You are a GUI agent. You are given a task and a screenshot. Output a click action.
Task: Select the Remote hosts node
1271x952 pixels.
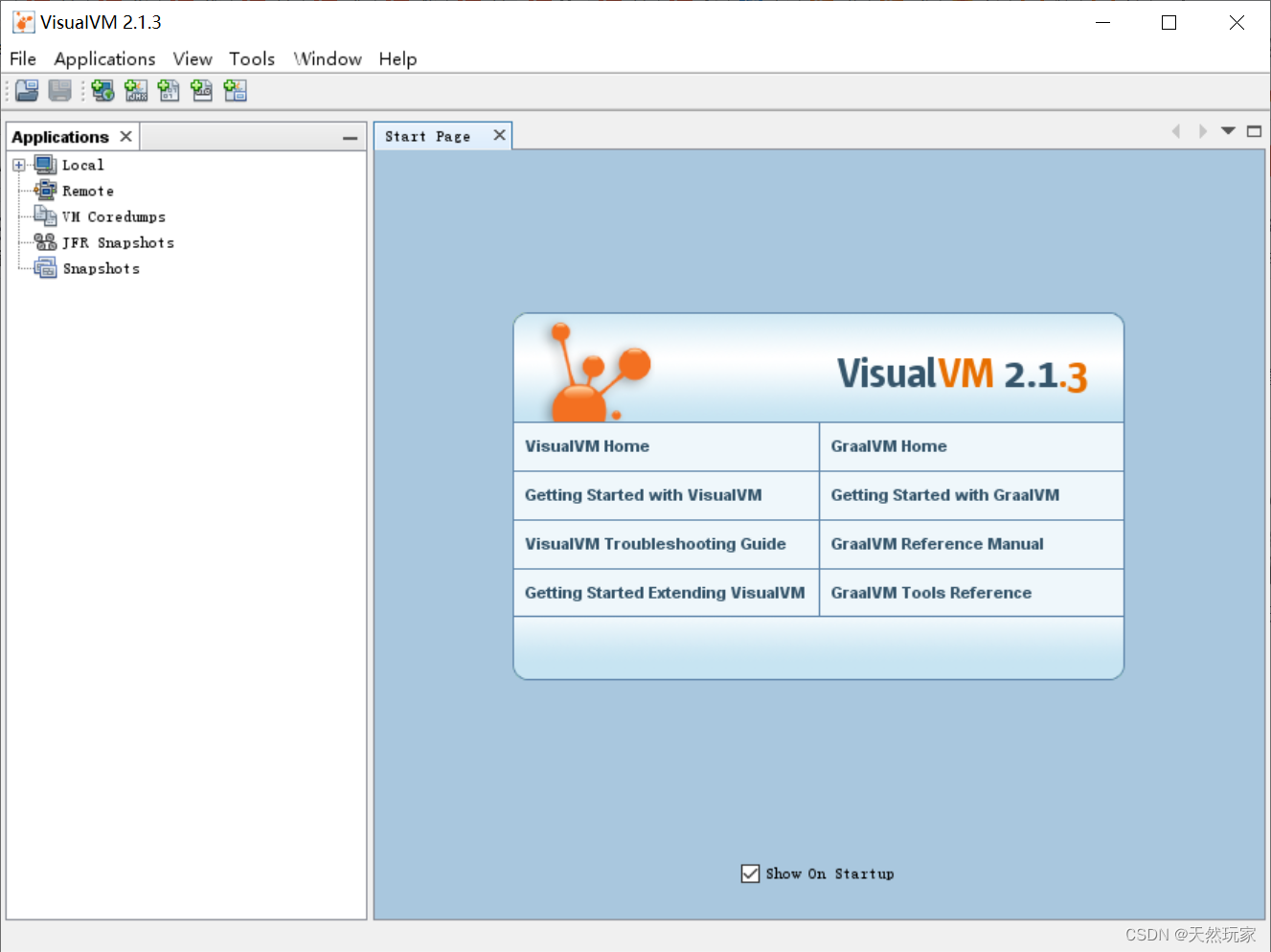click(x=87, y=191)
